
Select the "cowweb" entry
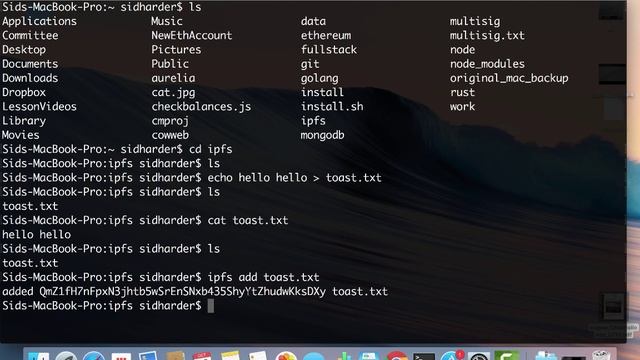170,135
